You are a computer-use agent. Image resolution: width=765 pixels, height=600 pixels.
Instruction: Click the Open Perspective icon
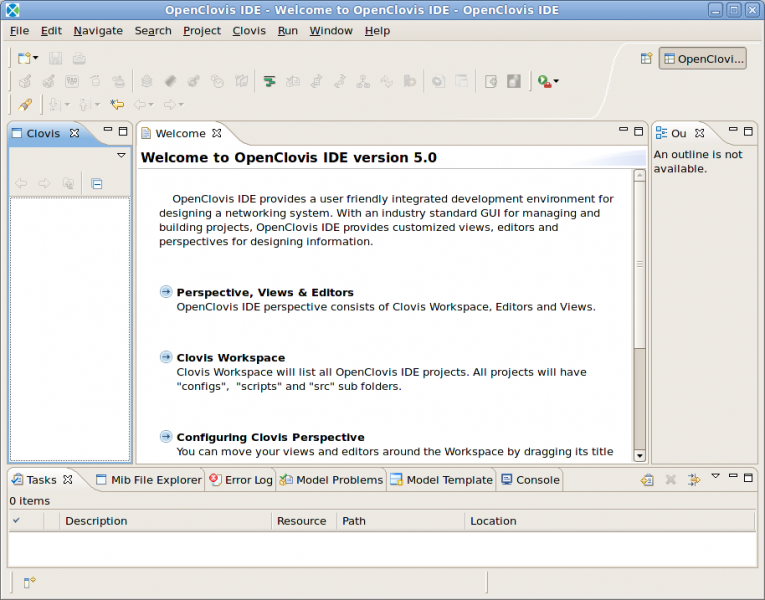(646, 59)
